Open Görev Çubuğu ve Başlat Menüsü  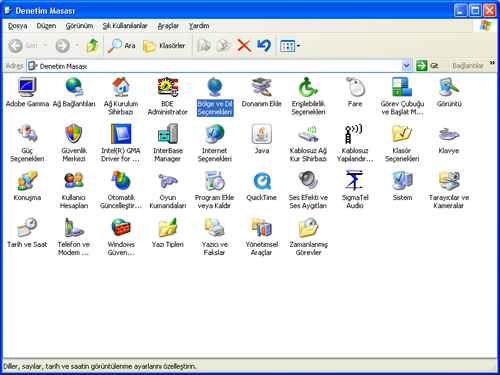click(x=402, y=96)
